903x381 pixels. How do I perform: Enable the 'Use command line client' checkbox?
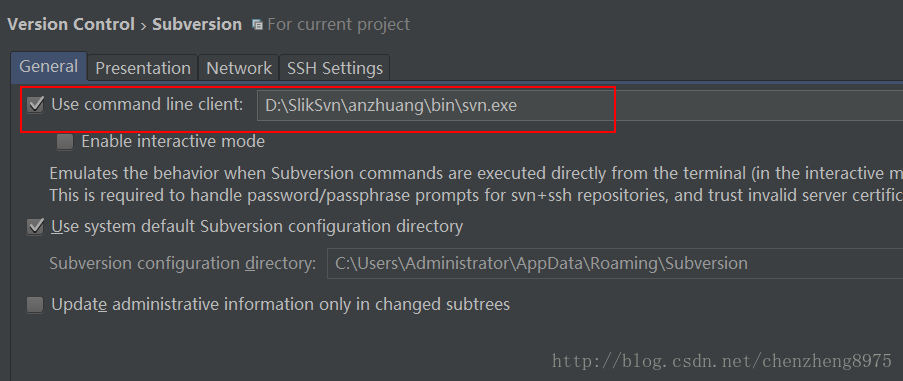tap(36, 105)
